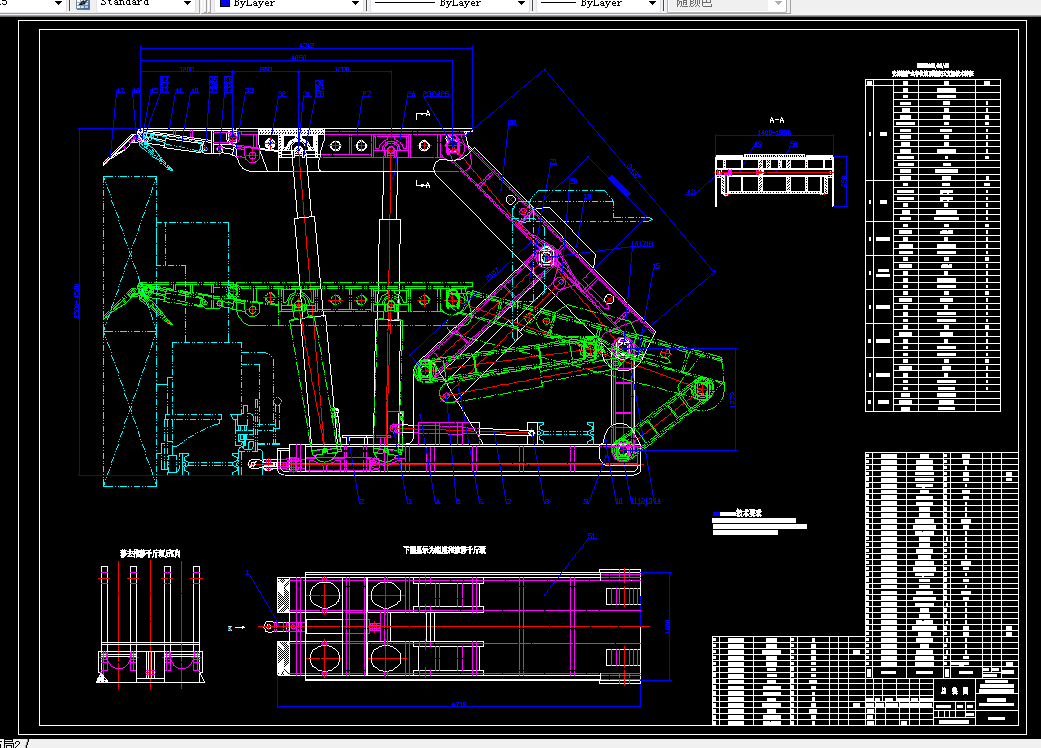Screen dimensions: 1041x748
Task: Select the 1400-1550 dimension text
Action: coord(774,133)
